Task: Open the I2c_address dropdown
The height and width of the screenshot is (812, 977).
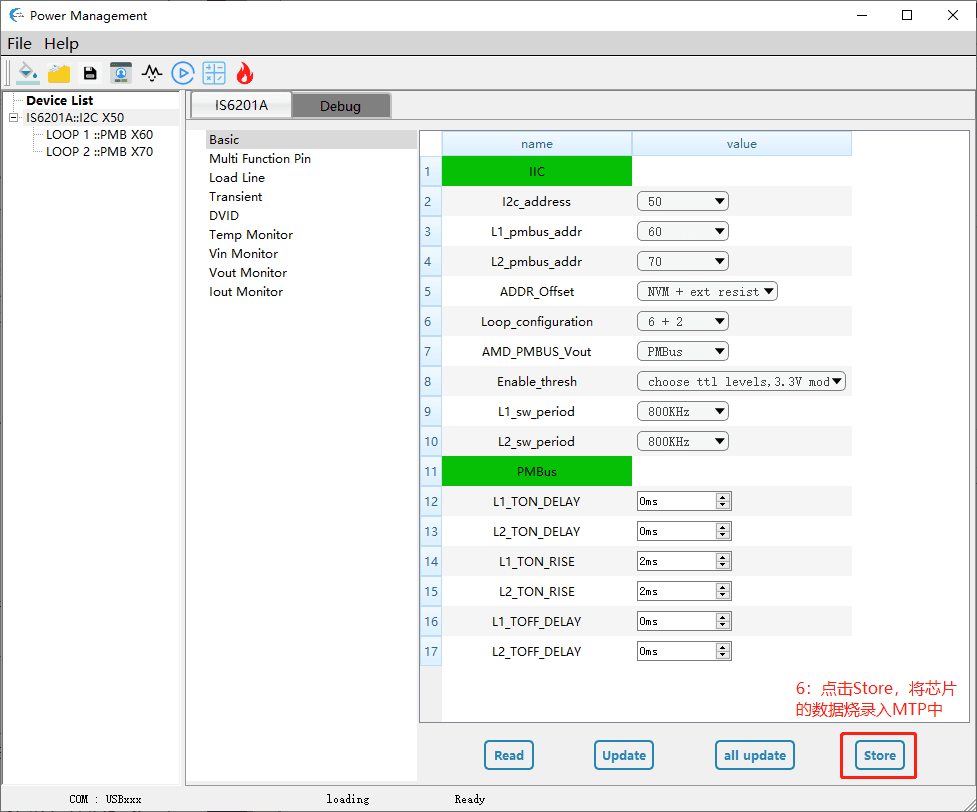Action: [682, 202]
